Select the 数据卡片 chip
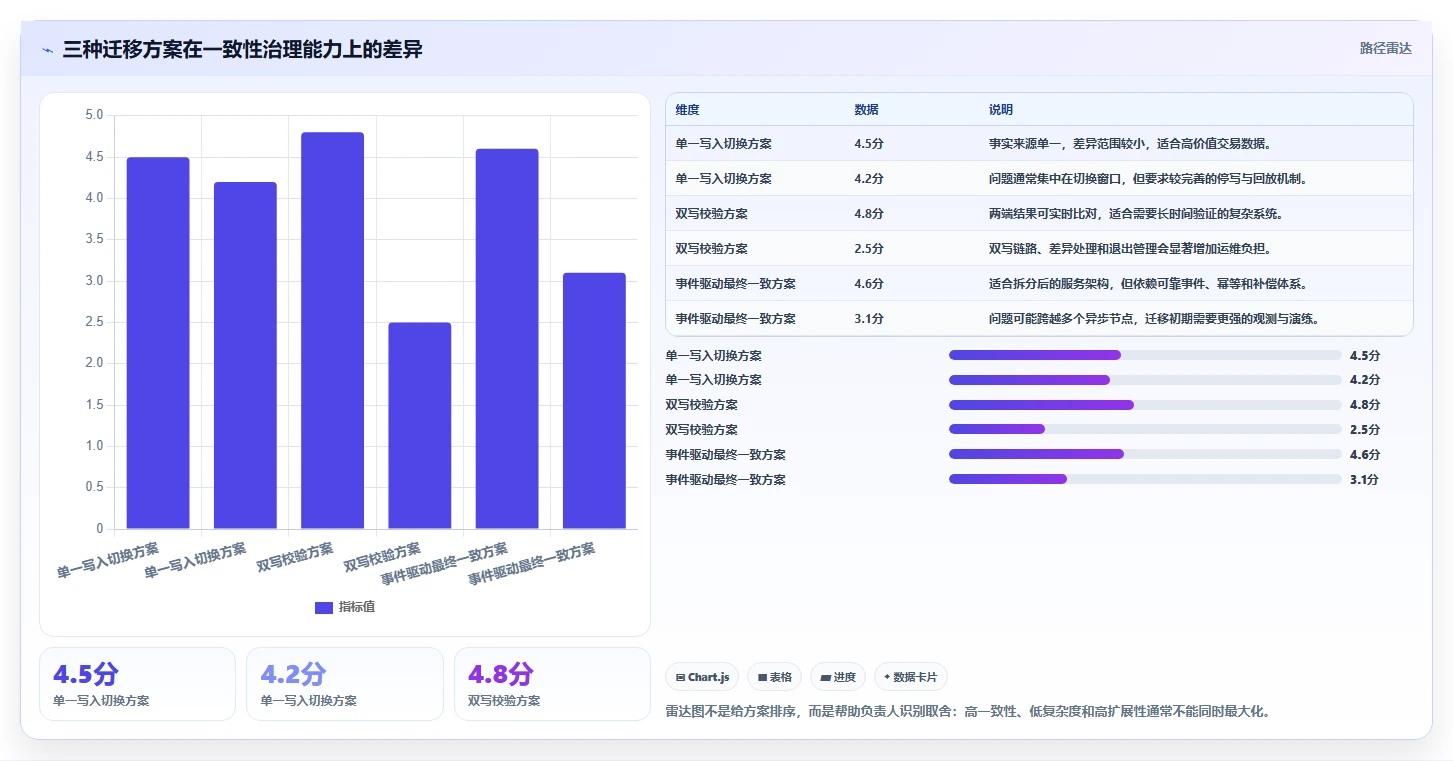1453x761 pixels. tap(910, 677)
